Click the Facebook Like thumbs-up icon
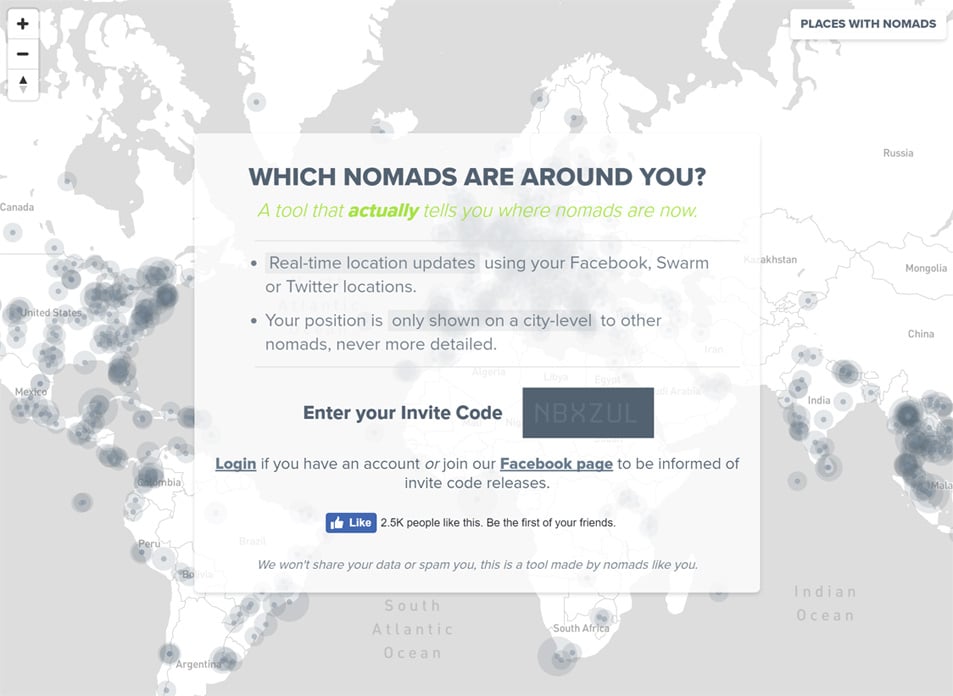This screenshot has height=696, width=953. [338, 522]
